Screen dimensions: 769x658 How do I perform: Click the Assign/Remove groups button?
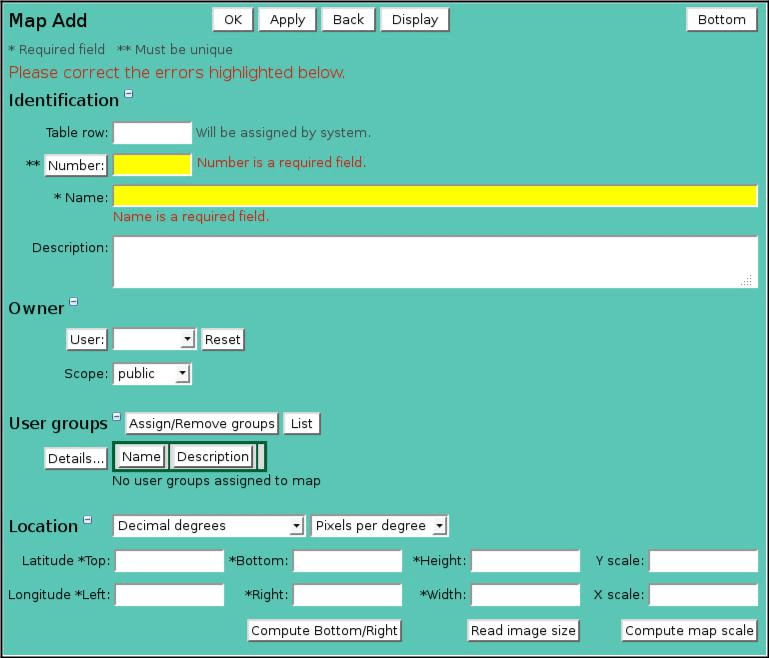[201, 424]
